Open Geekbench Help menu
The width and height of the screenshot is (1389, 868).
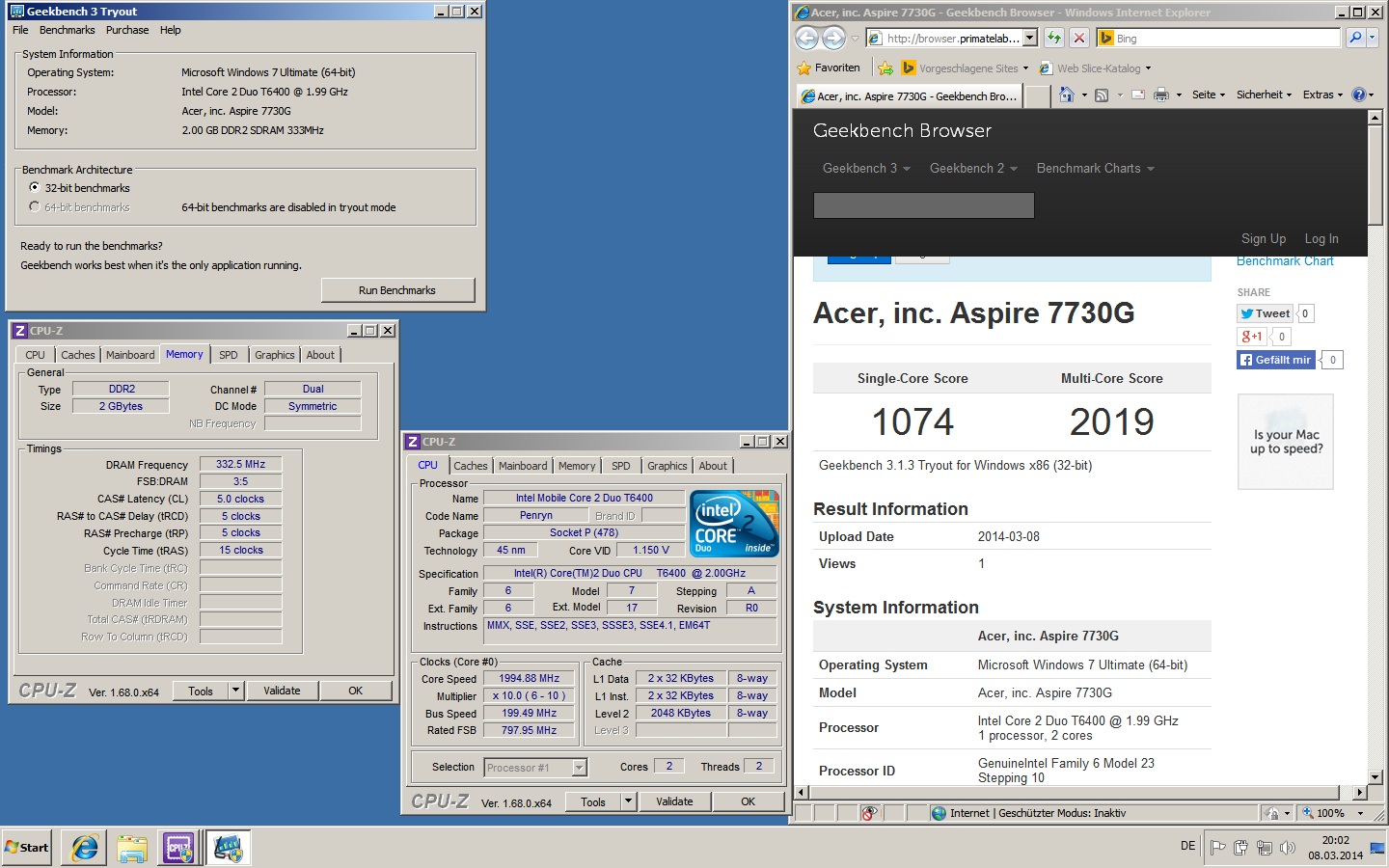pos(171,30)
